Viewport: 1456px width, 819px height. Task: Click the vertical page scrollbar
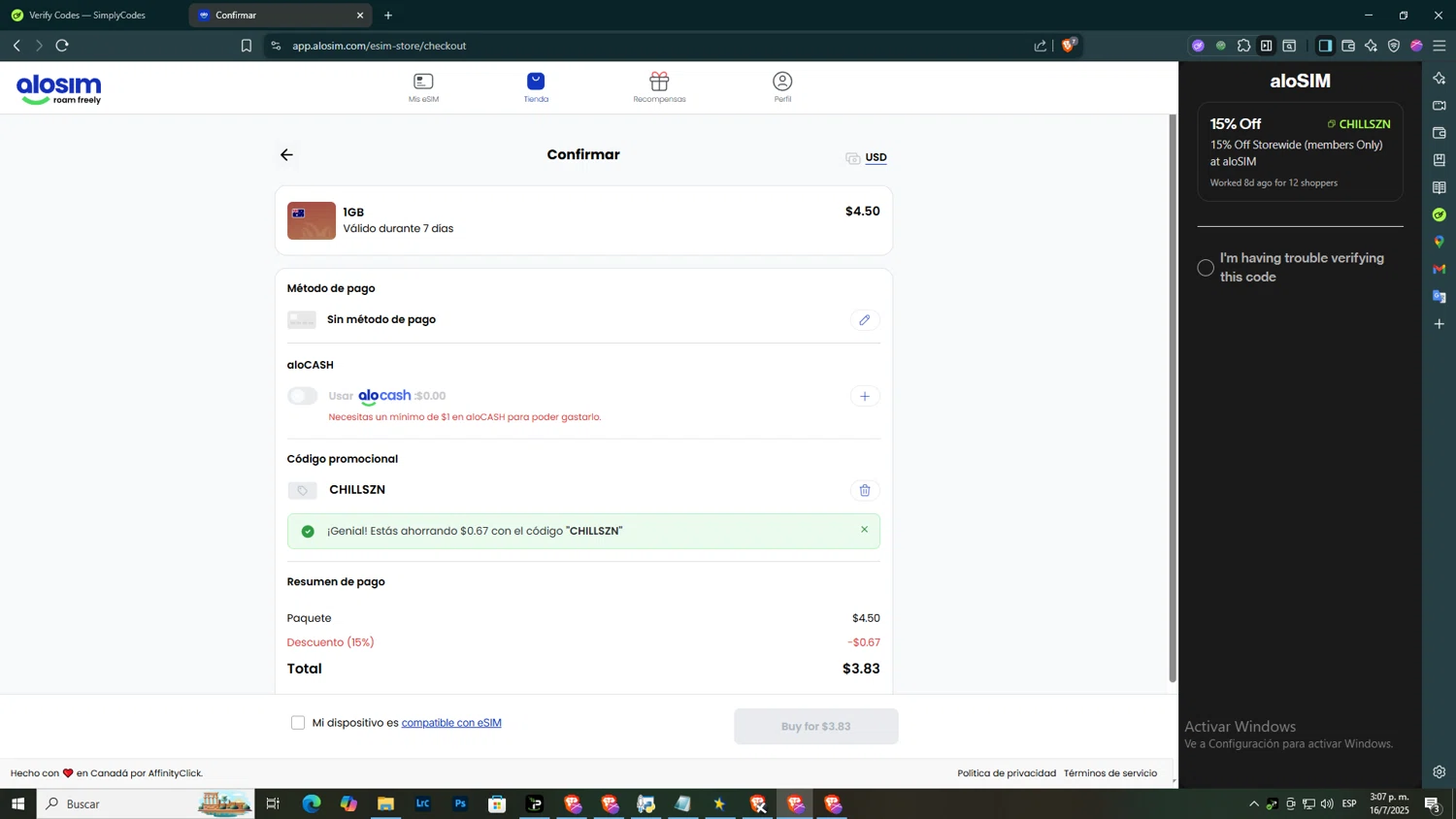point(1173,398)
